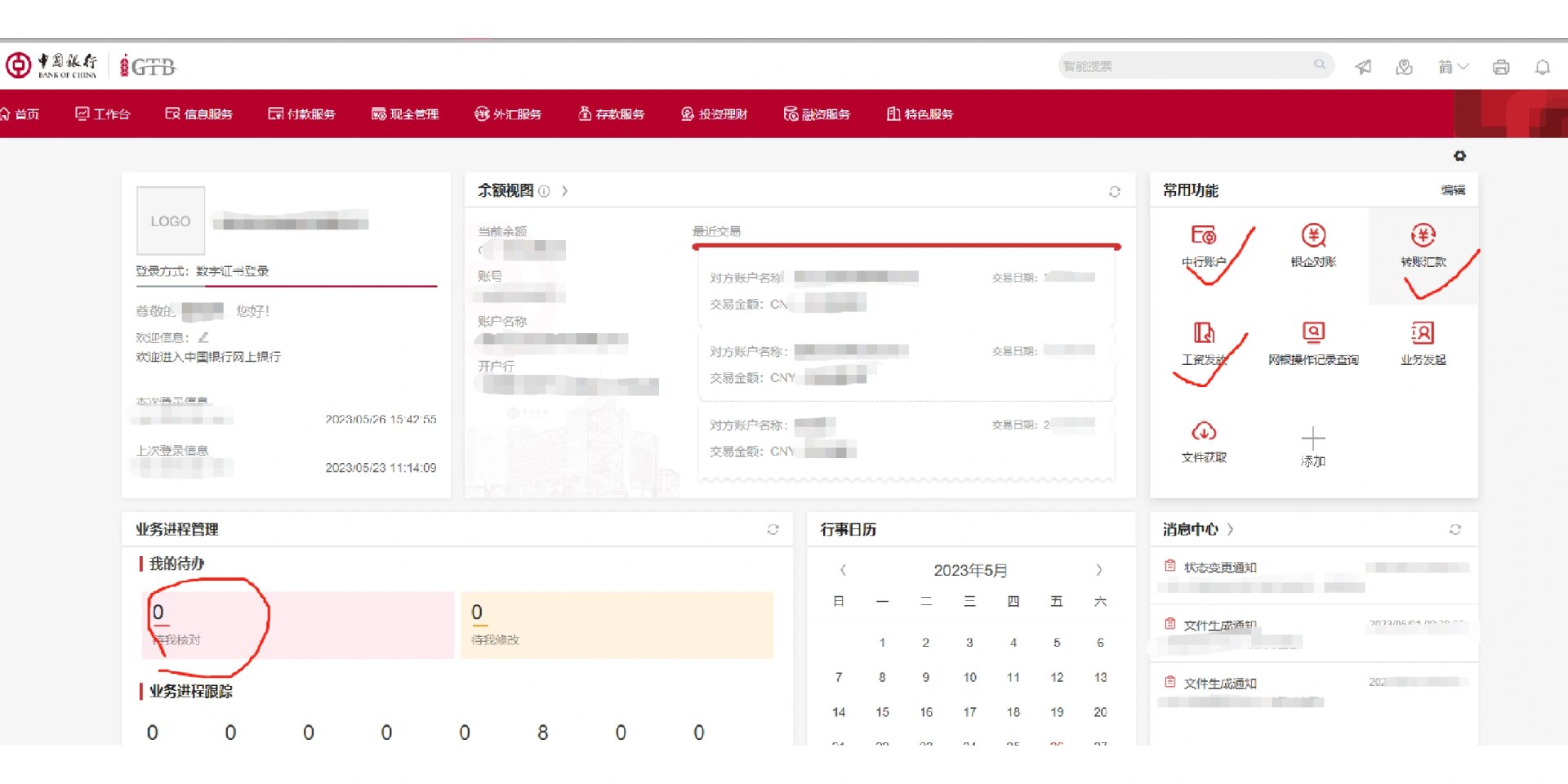
Task: Open the 现金管理 menu
Action: pyautogui.click(x=404, y=114)
